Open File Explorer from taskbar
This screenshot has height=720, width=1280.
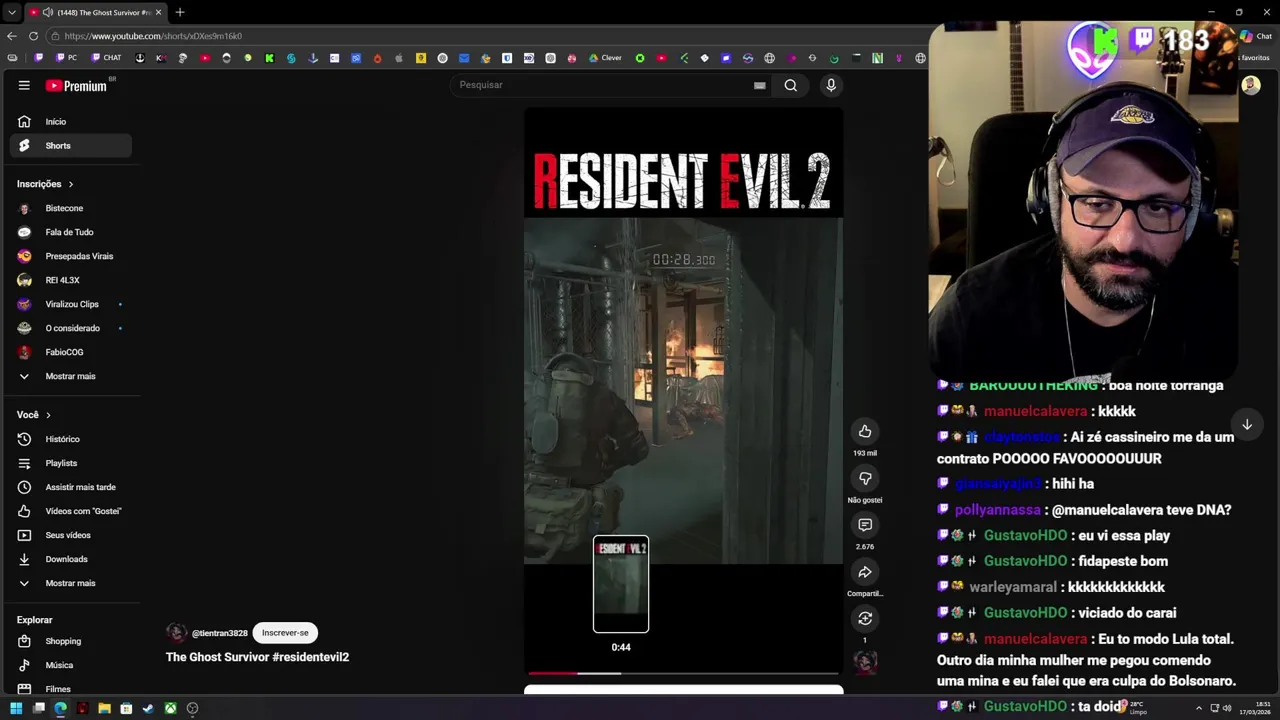click(x=104, y=708)
